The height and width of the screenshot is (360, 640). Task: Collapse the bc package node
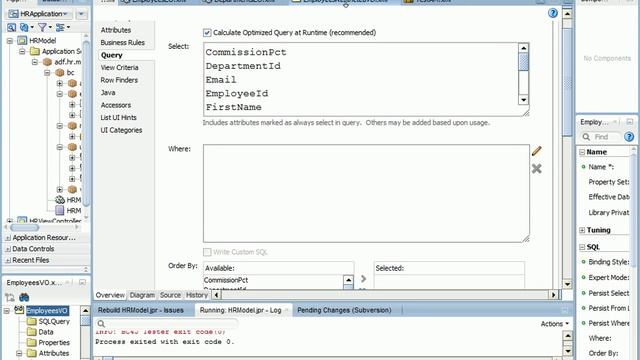pyautogui.click(x=47, y=72)
